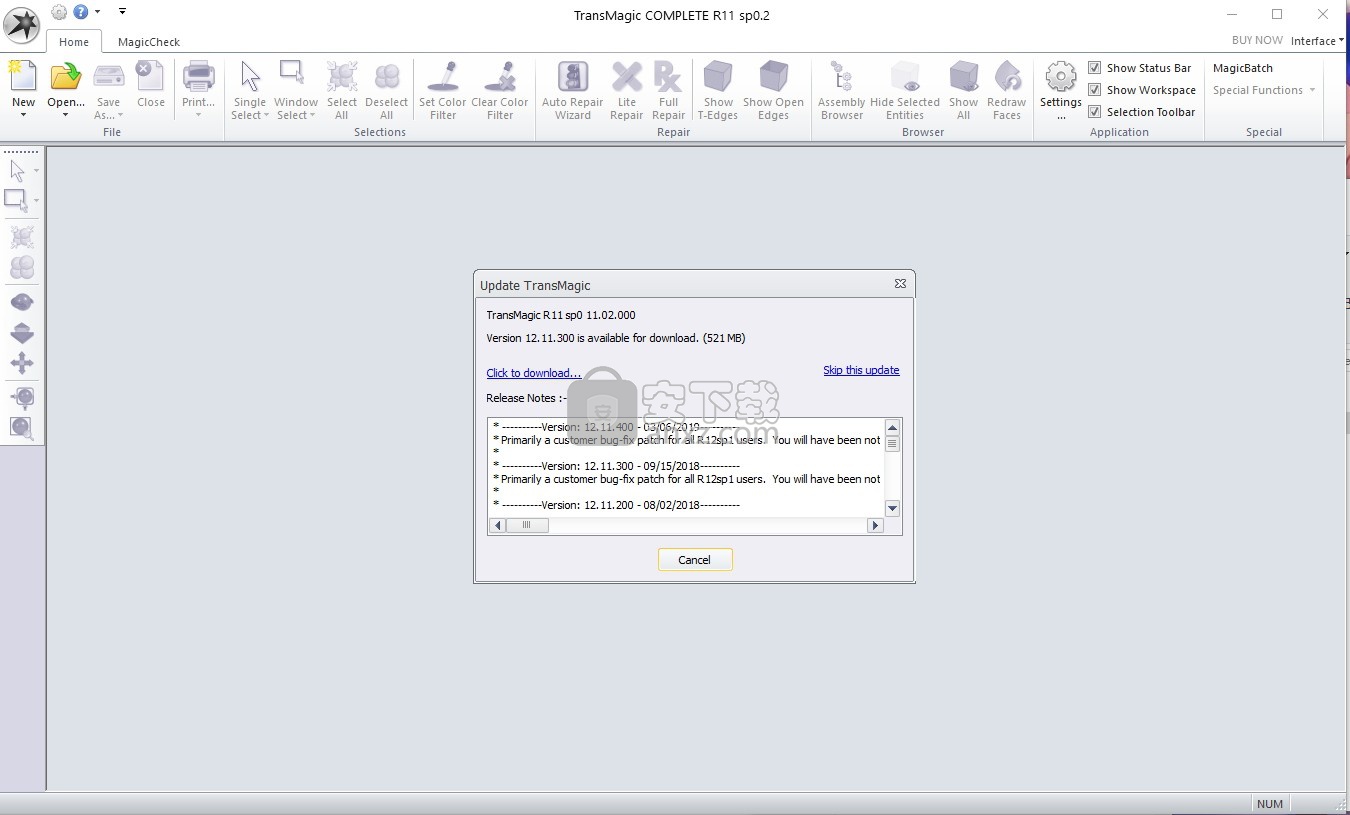Click the pan four-arrow icon in side toolbar
1350x815 pixels.
pos(22,363)
